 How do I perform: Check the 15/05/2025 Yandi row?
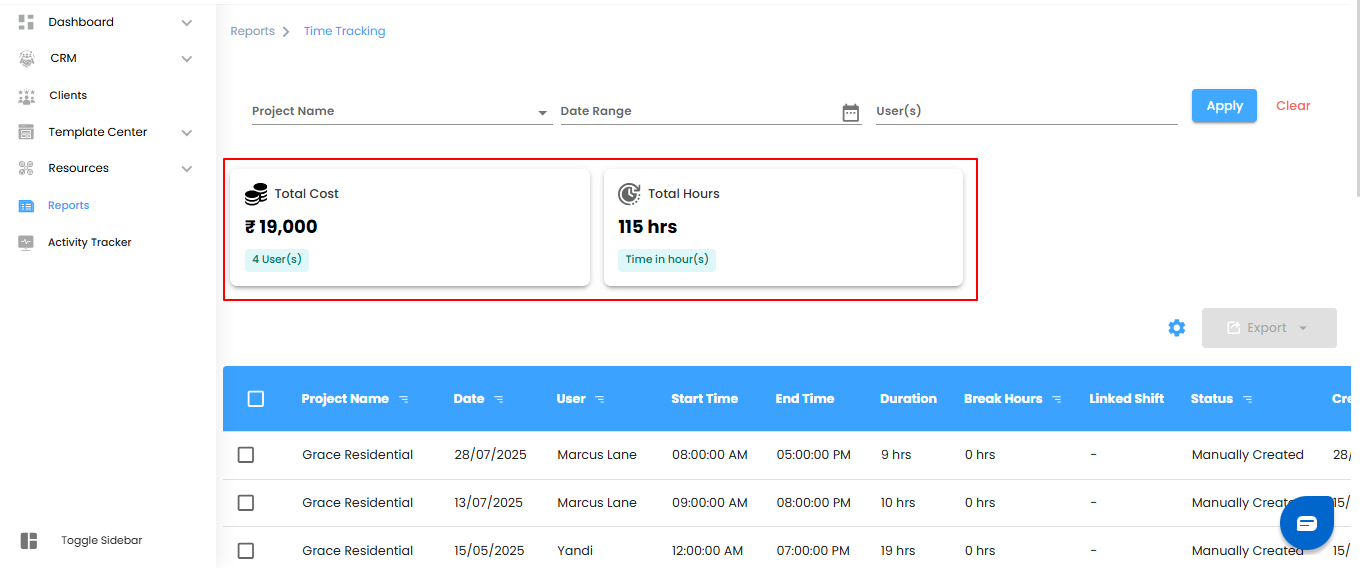tap(246, 551)
